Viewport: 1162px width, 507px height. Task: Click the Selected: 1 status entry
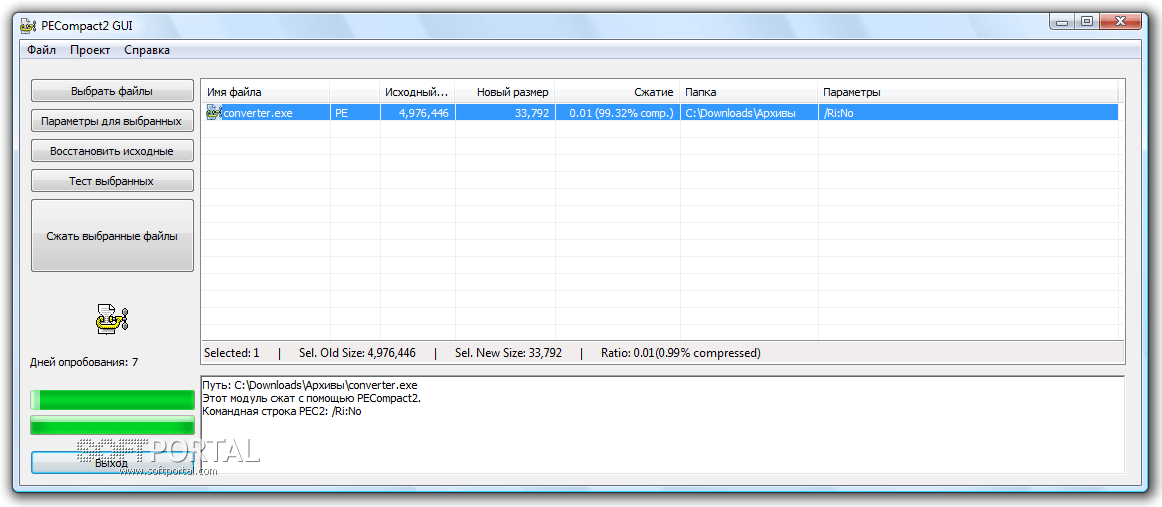pyautogui.click(x=231, y=353)
